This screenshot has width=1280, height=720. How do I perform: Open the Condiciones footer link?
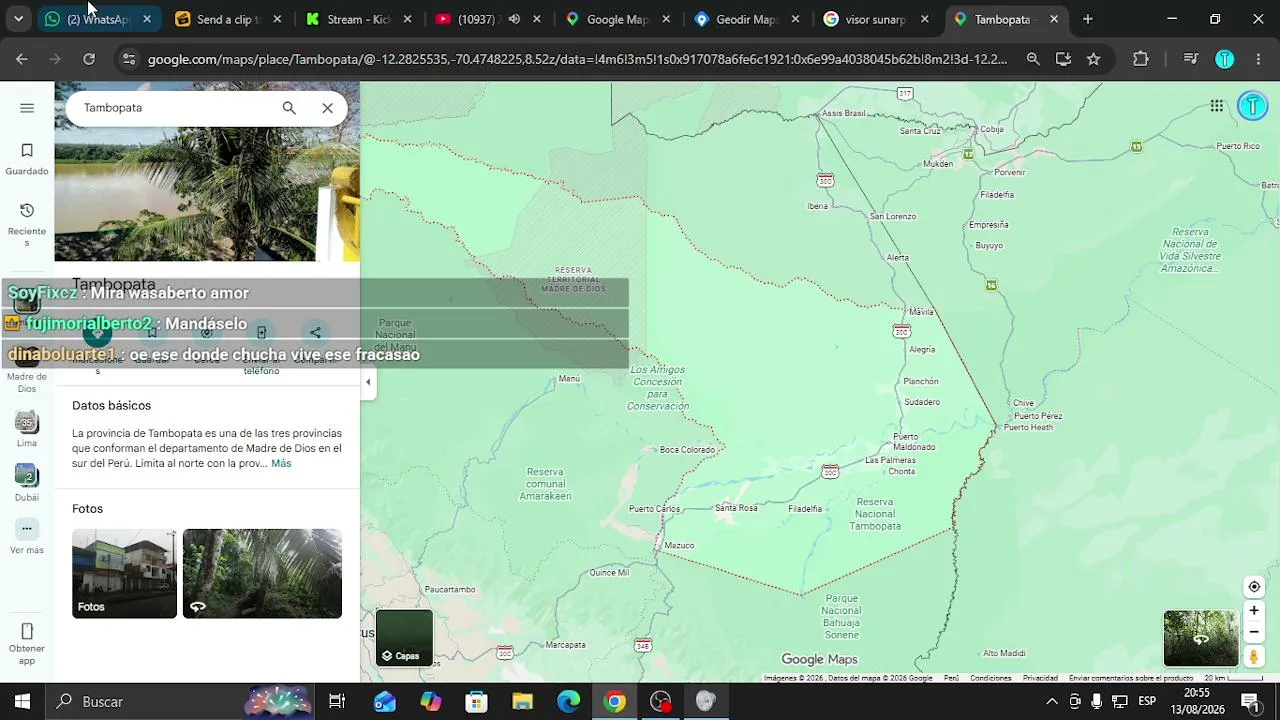tap(991, 678)
